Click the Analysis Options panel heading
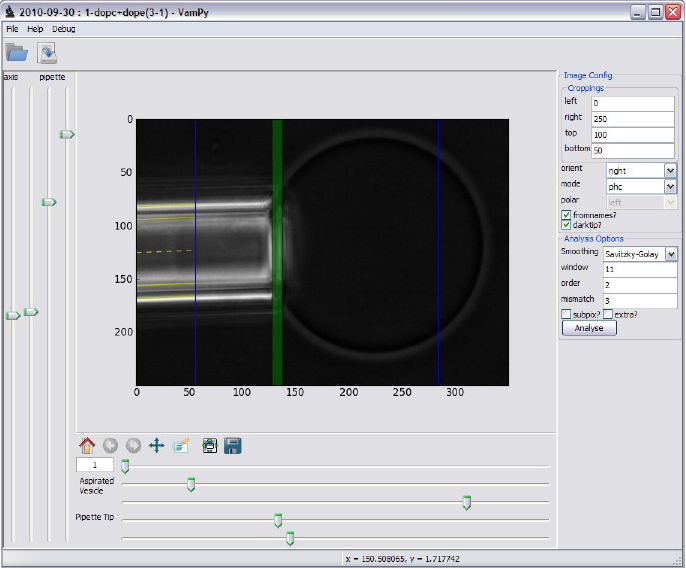 pos(593,238)
